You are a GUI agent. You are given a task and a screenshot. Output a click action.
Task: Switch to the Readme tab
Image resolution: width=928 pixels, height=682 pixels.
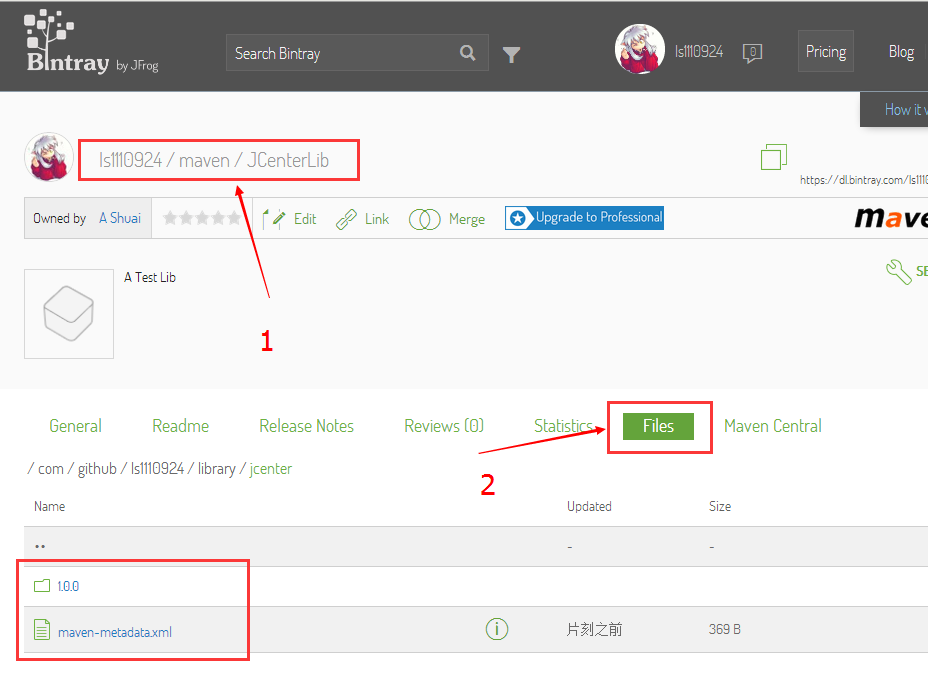click(181, 426)
